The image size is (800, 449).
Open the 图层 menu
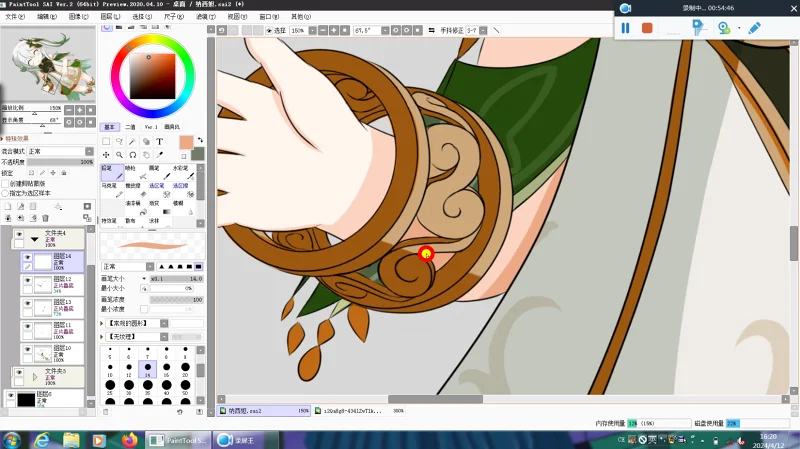(x=110, y=17)
